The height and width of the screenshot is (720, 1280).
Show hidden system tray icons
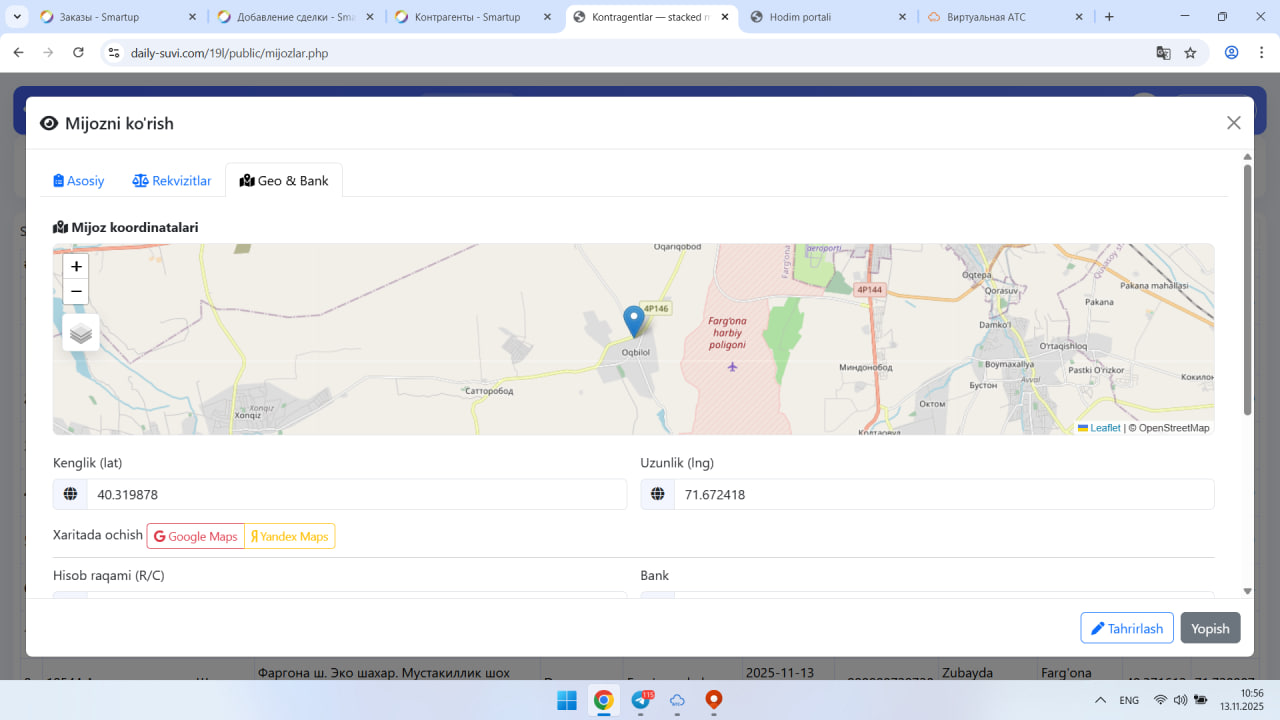1100,700
